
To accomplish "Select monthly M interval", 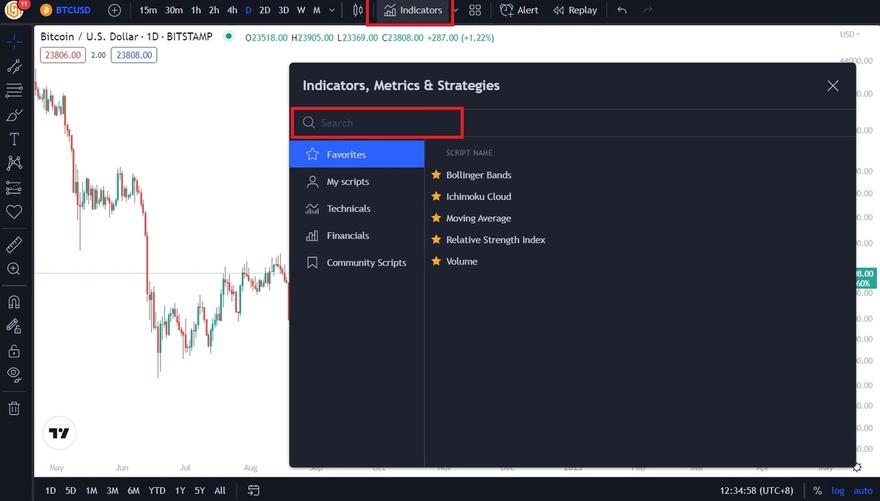I will [317, 10].
